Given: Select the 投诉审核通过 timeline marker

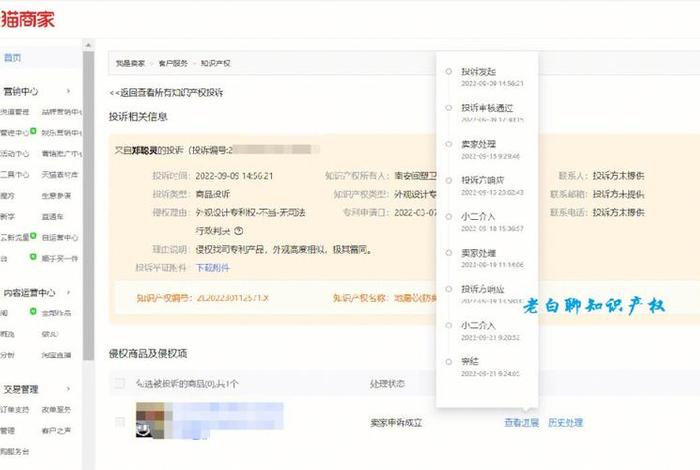Looking at the screenshot, I should [x=449, y=108].
